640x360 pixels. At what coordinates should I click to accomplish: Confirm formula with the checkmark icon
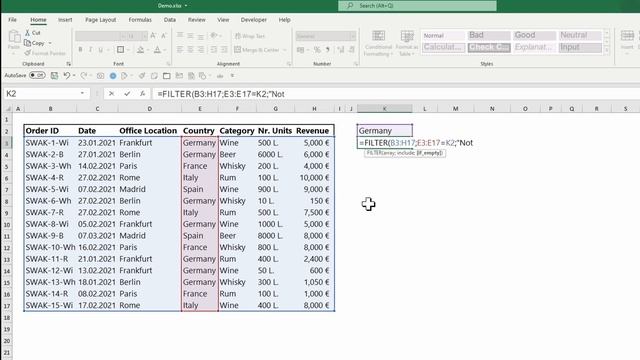[127, 94]
